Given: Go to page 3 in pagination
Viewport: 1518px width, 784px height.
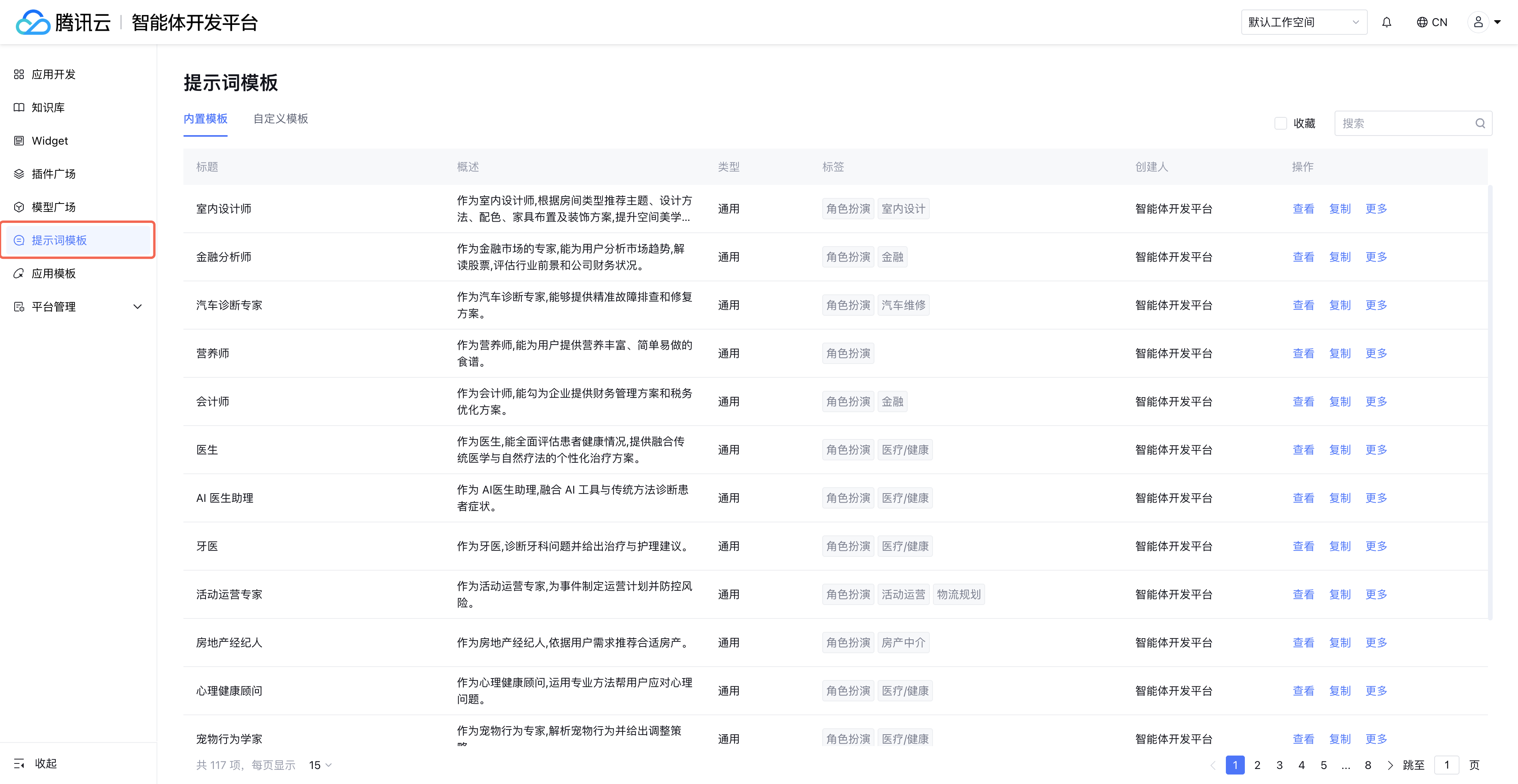Looking at the screenshot, I should point(1279,765).
